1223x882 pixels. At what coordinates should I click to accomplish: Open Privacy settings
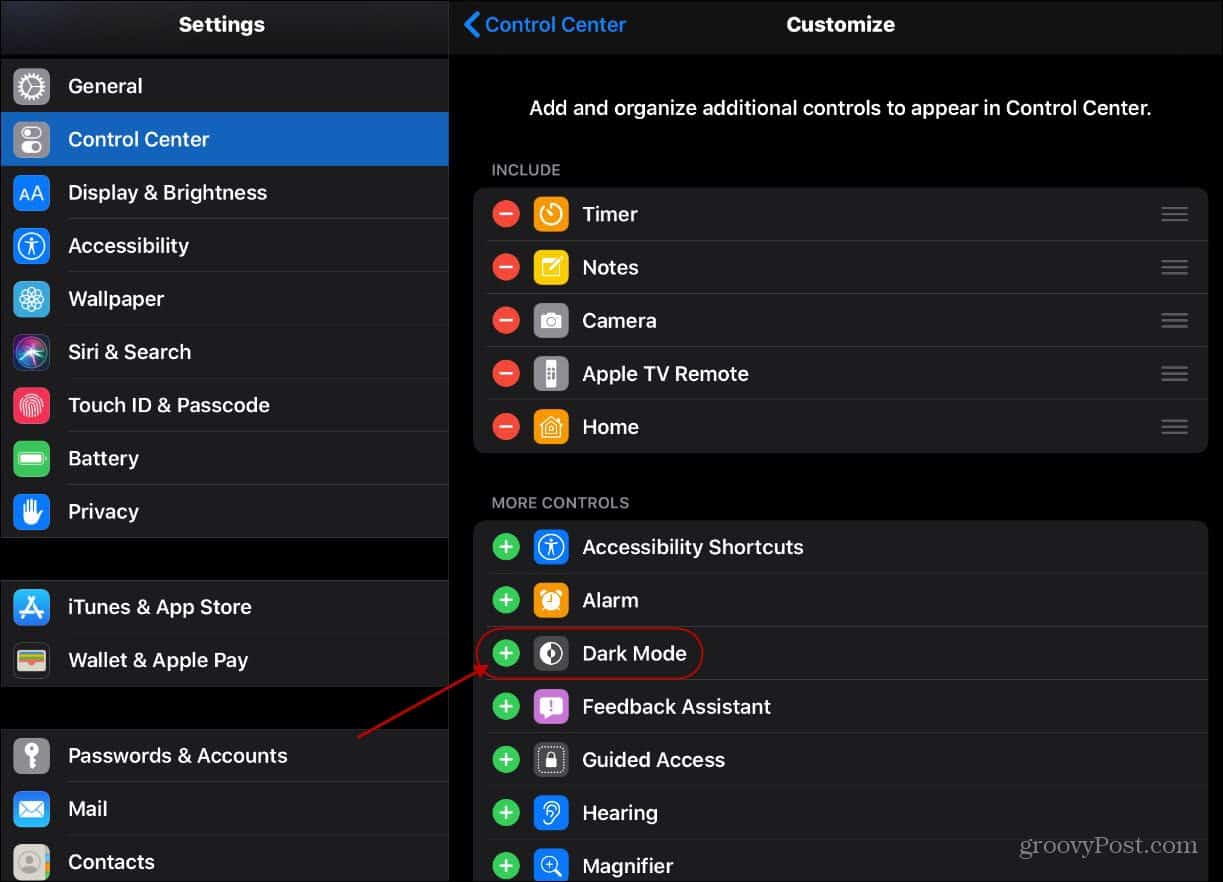click(x=224, y=511)
